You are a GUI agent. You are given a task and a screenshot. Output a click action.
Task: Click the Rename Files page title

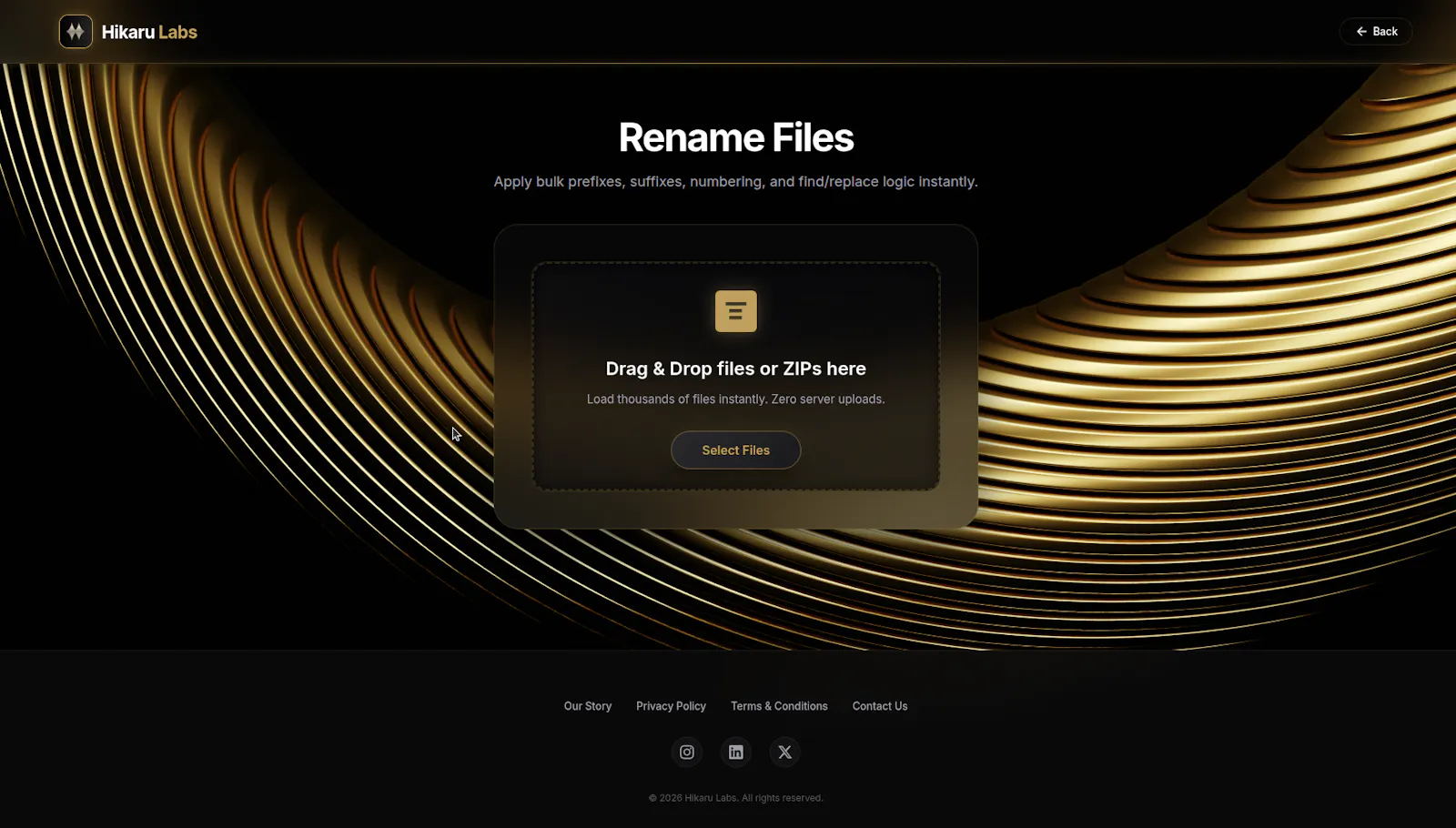point(736,138)
